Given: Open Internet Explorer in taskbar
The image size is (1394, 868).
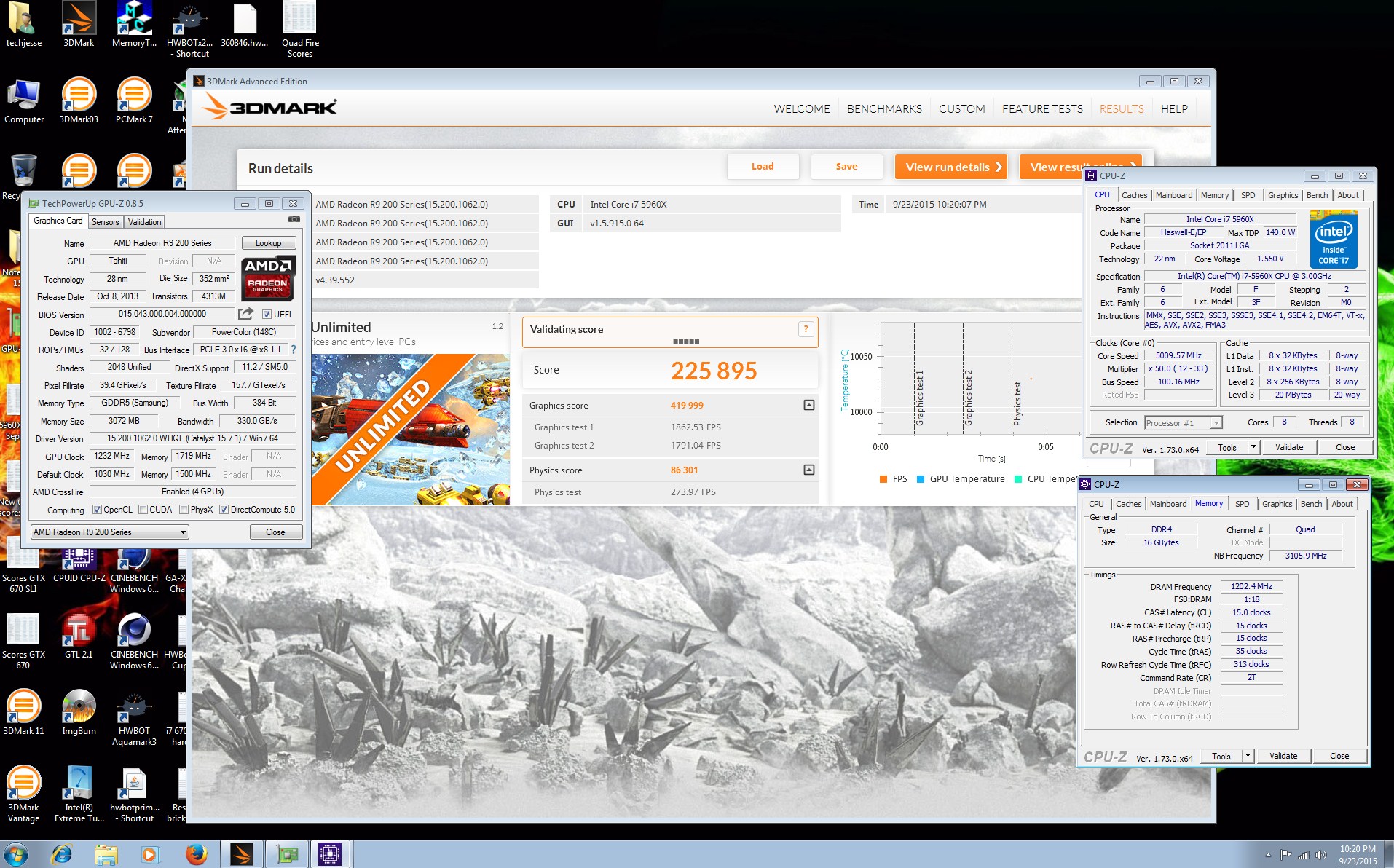Looking at the screenshot, I should pyautogui.click(x=61, y=853).
